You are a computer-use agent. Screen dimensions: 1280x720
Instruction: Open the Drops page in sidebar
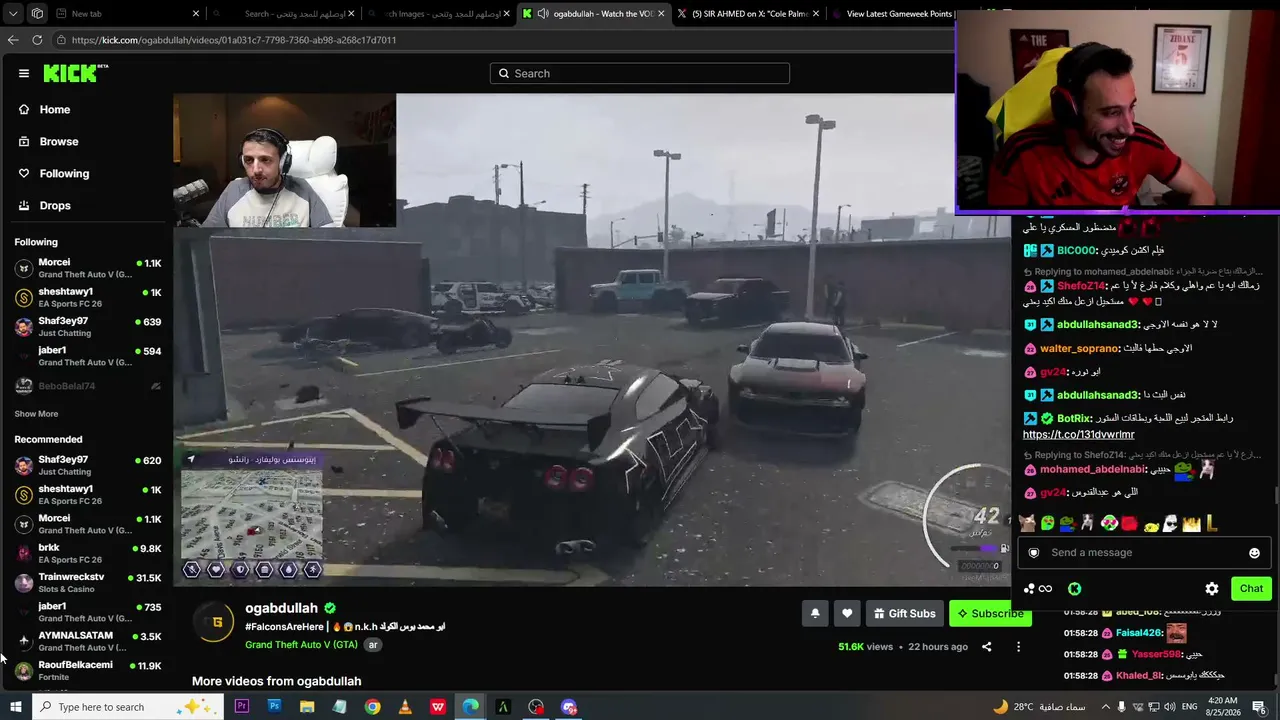click(x=55, y=205)
